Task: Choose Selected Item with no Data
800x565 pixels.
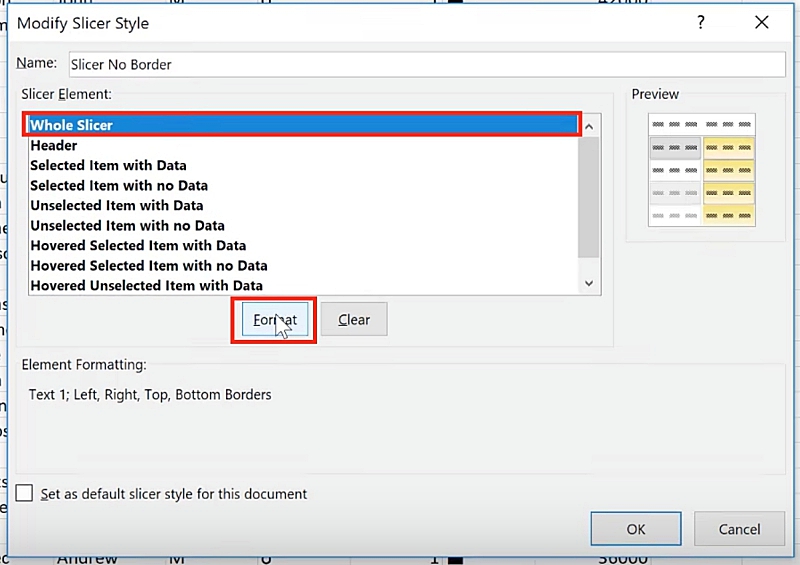Action: pyautogui.click(x=119, y=185)
